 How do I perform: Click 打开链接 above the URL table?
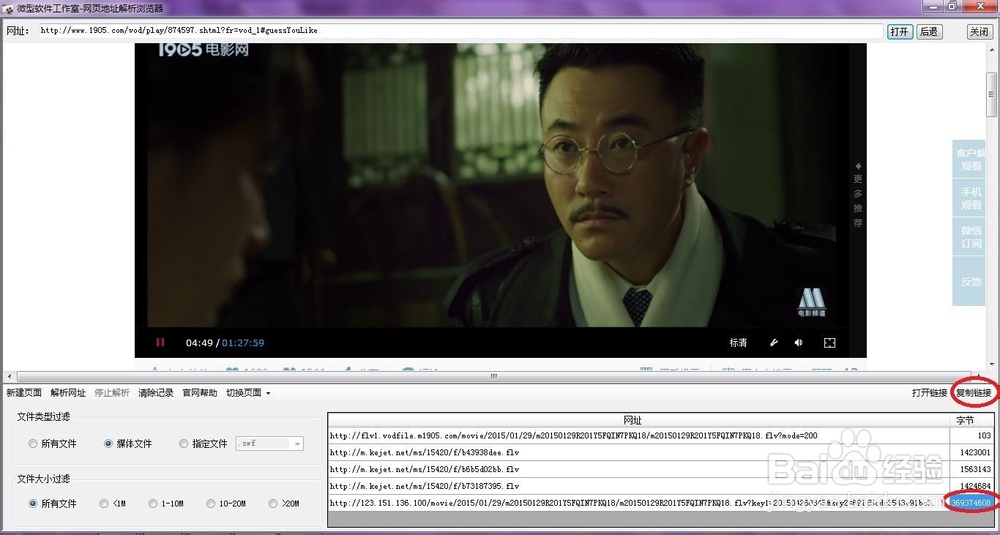(929, 393)
